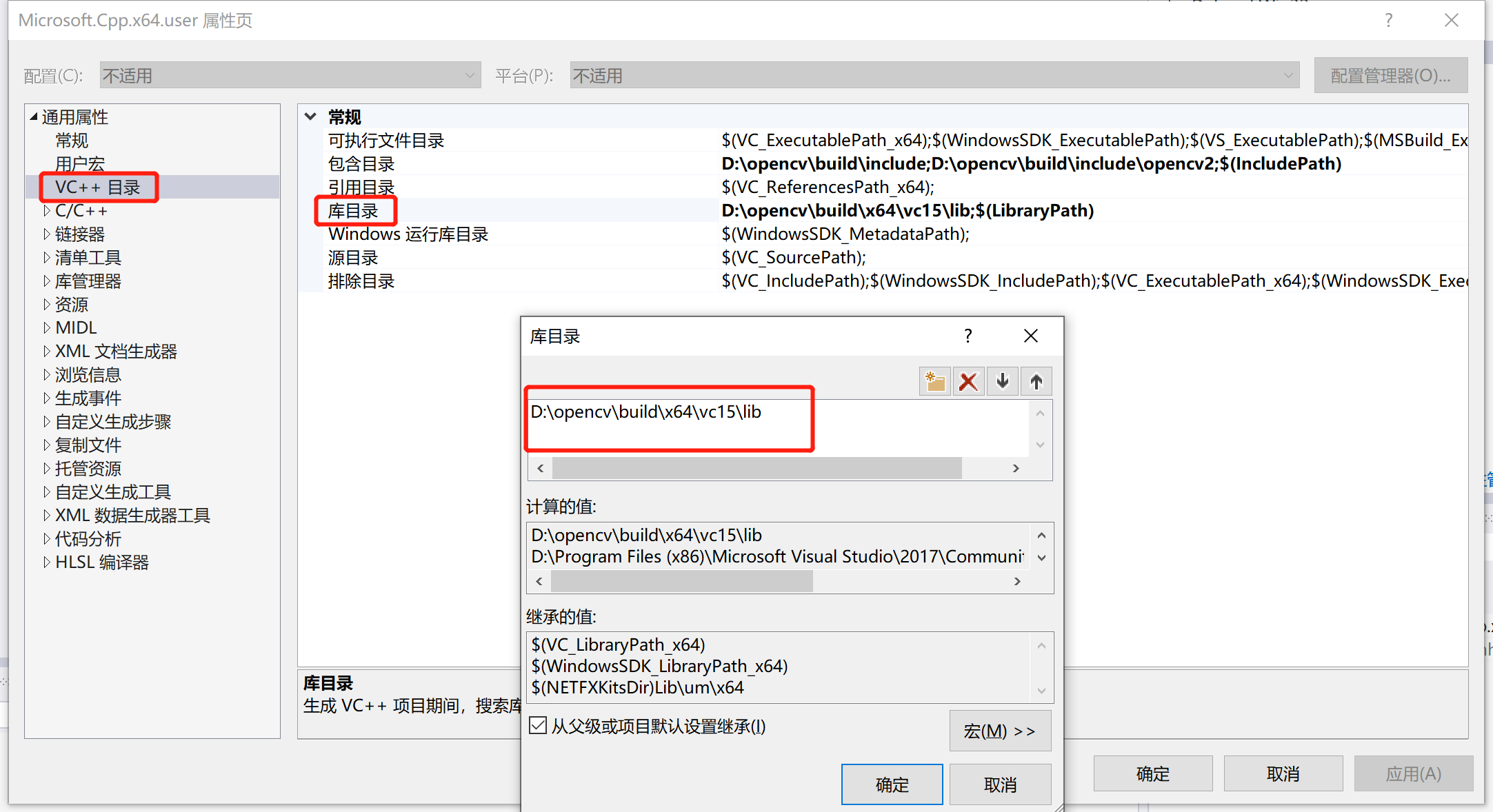Collapse the 通用属性 tree root
This screenshot has height=812, width=1493.
[x=33, y=117]
